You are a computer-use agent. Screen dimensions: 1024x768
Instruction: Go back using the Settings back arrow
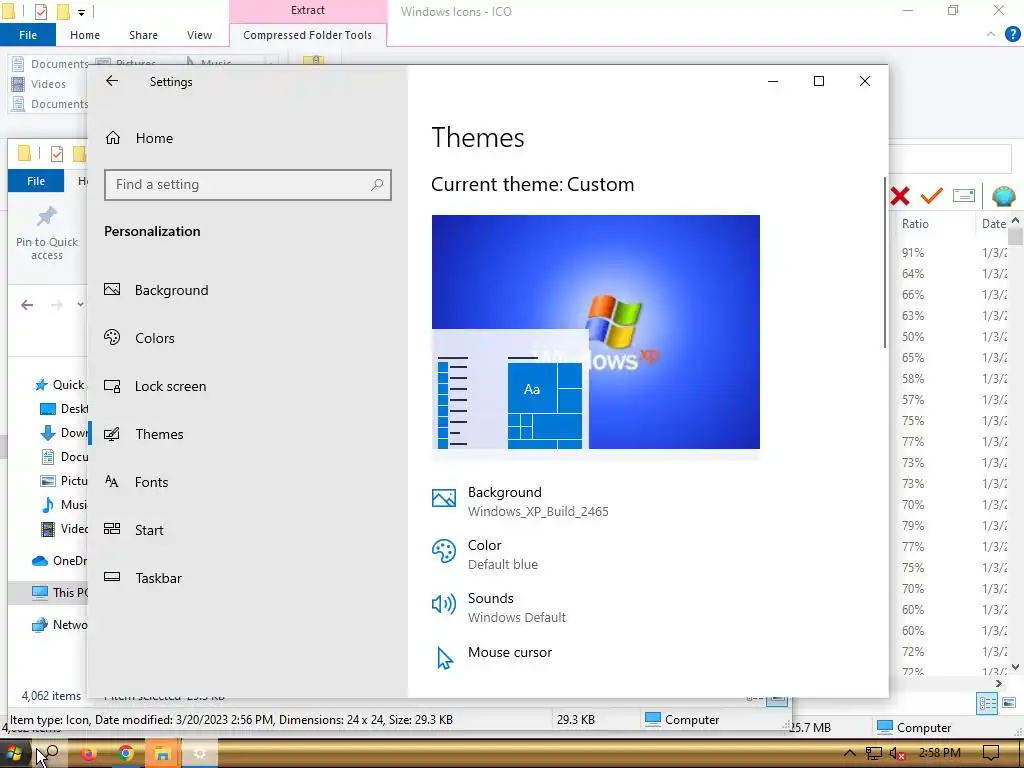click(112, 81)
